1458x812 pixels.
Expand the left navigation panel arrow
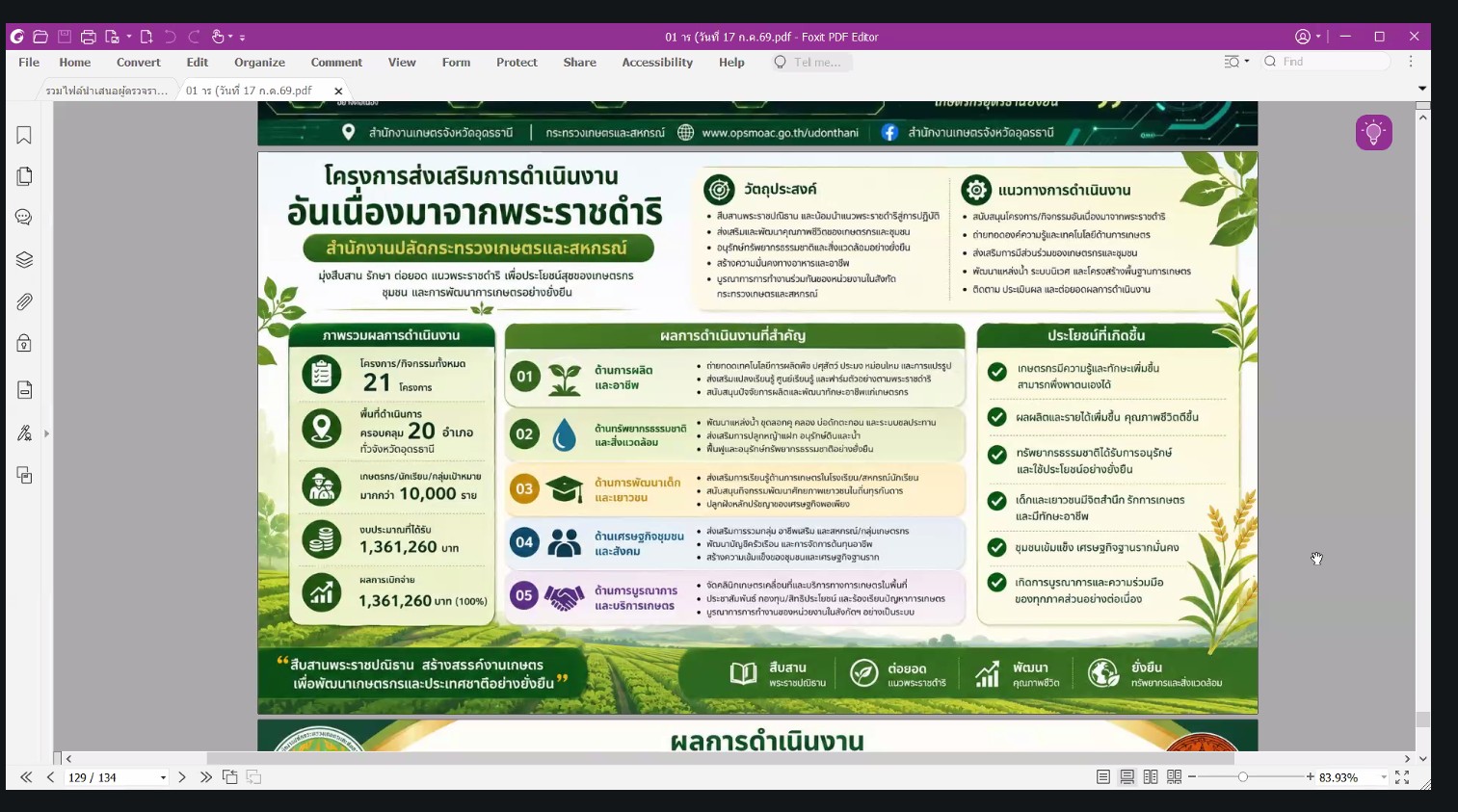pyautogui.click(x=46, y=433)
